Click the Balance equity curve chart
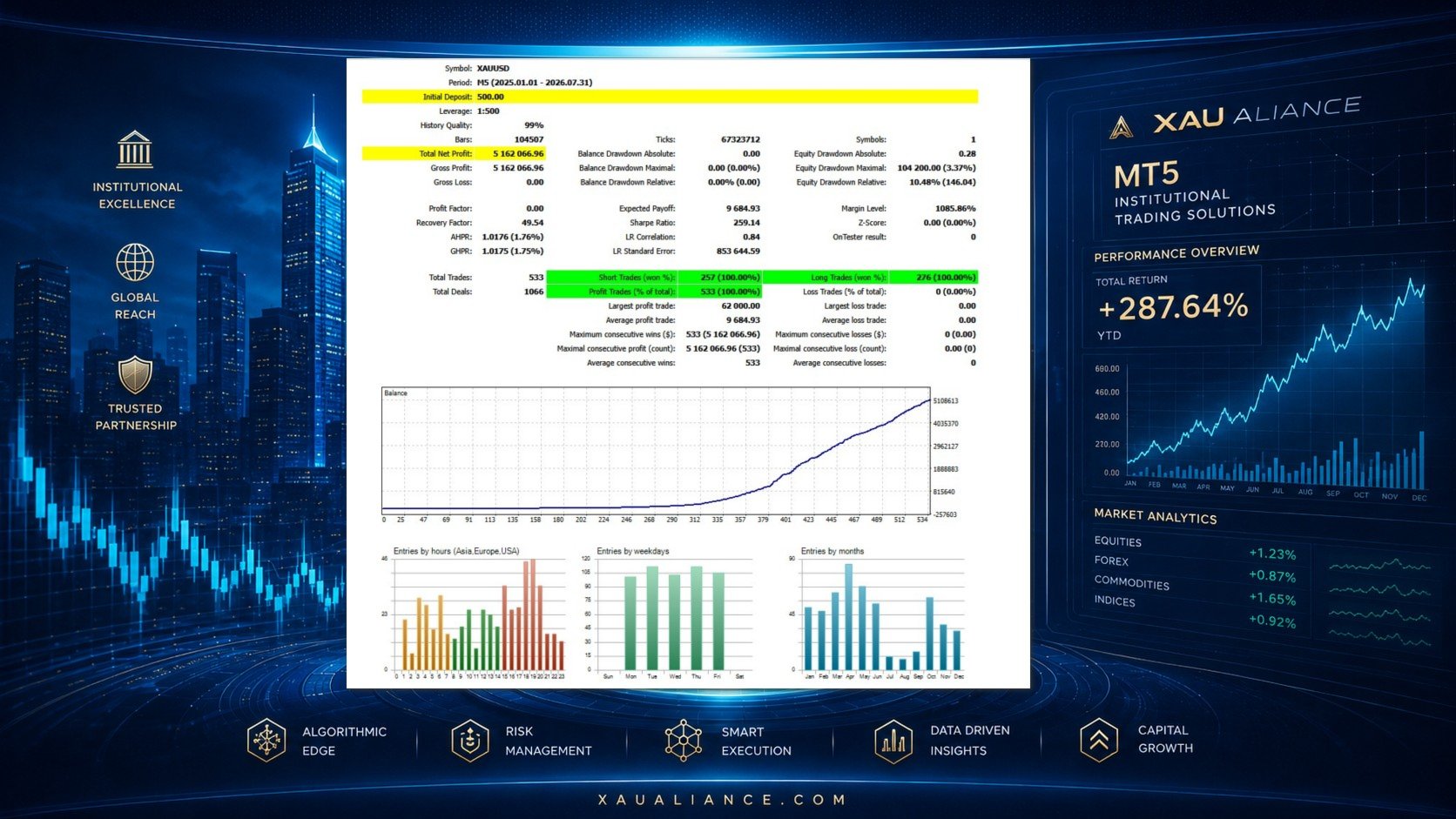This screenshot has height=819, width=1456. (656, 450)
